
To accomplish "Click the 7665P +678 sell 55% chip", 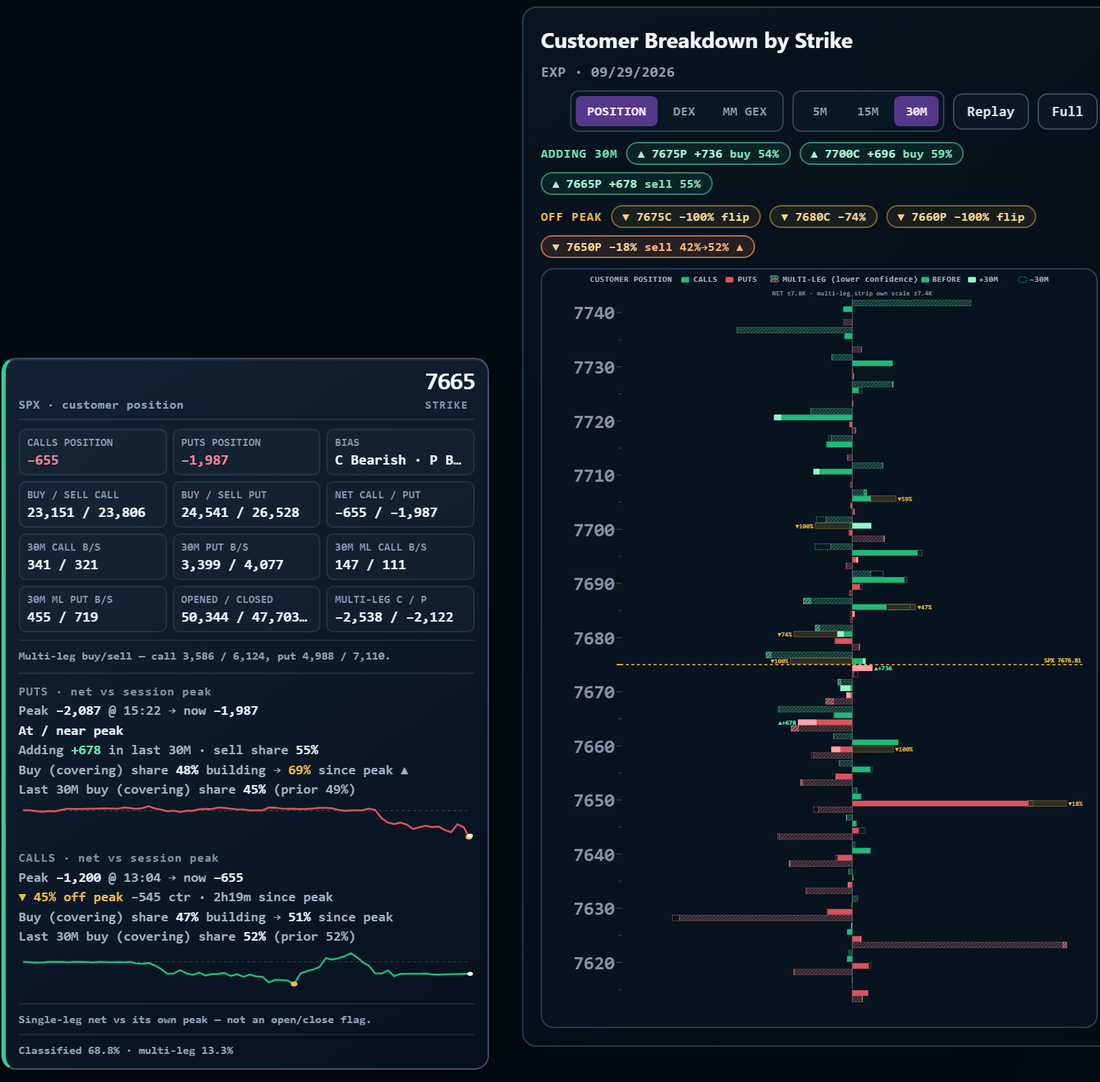I will click(x=626, y=184).
